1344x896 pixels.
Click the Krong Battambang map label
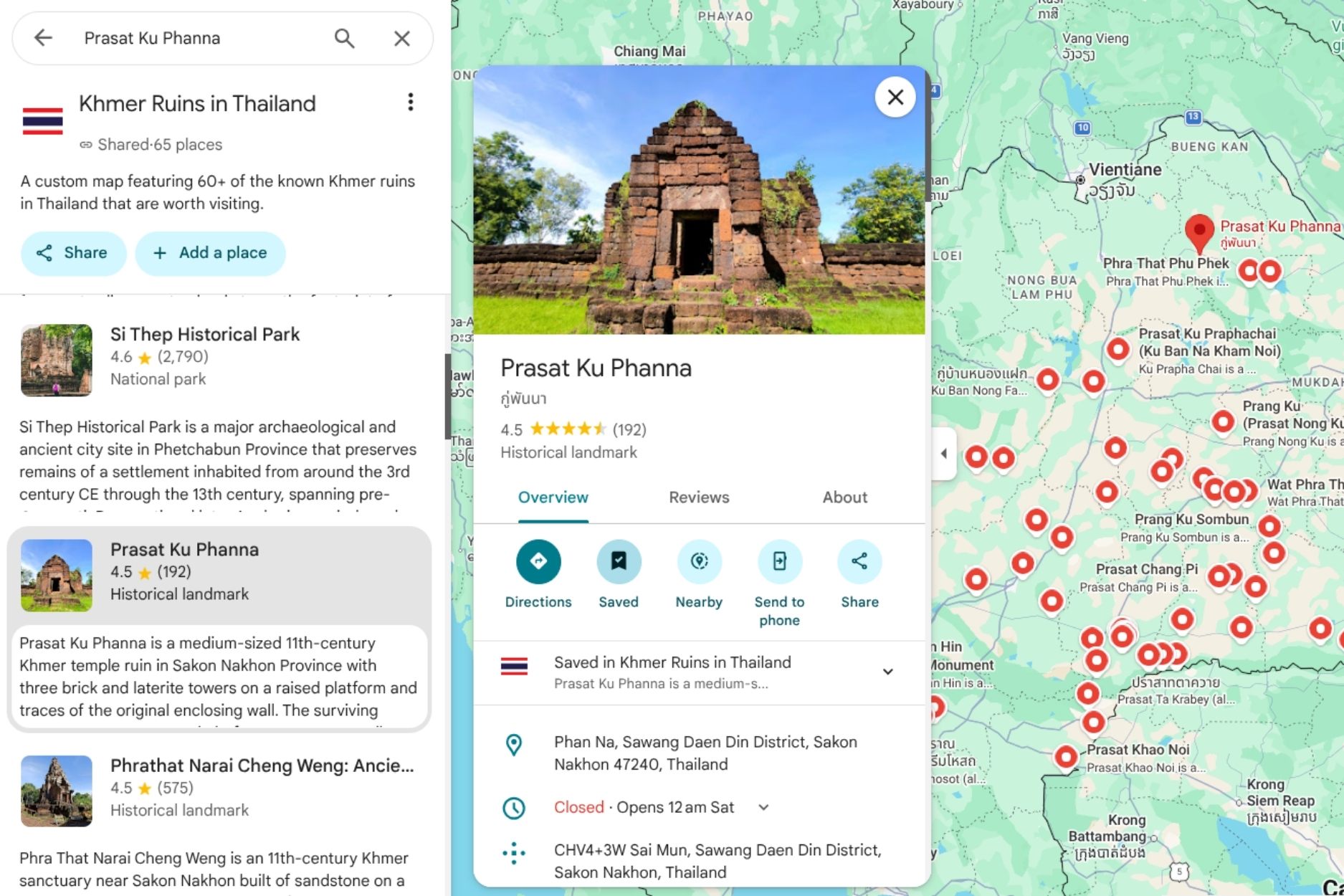1107,829
